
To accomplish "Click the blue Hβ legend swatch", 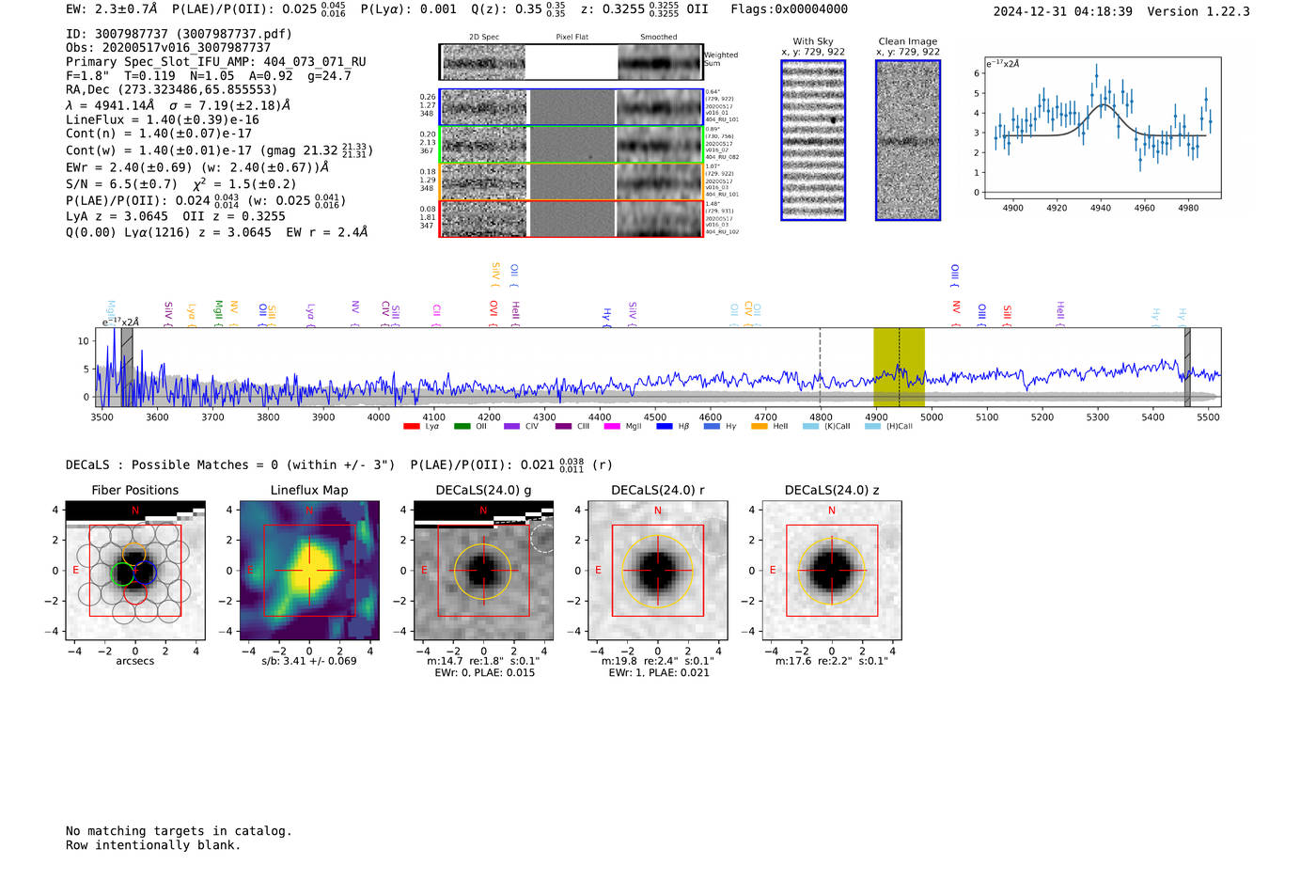I will (665, 427).
